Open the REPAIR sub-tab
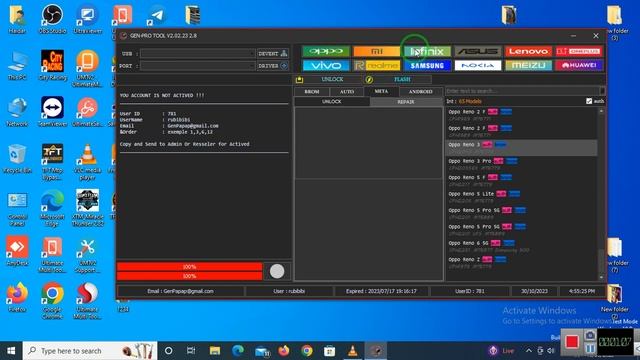The width and height of the screenshot is (640, 360). pos(406,102)
